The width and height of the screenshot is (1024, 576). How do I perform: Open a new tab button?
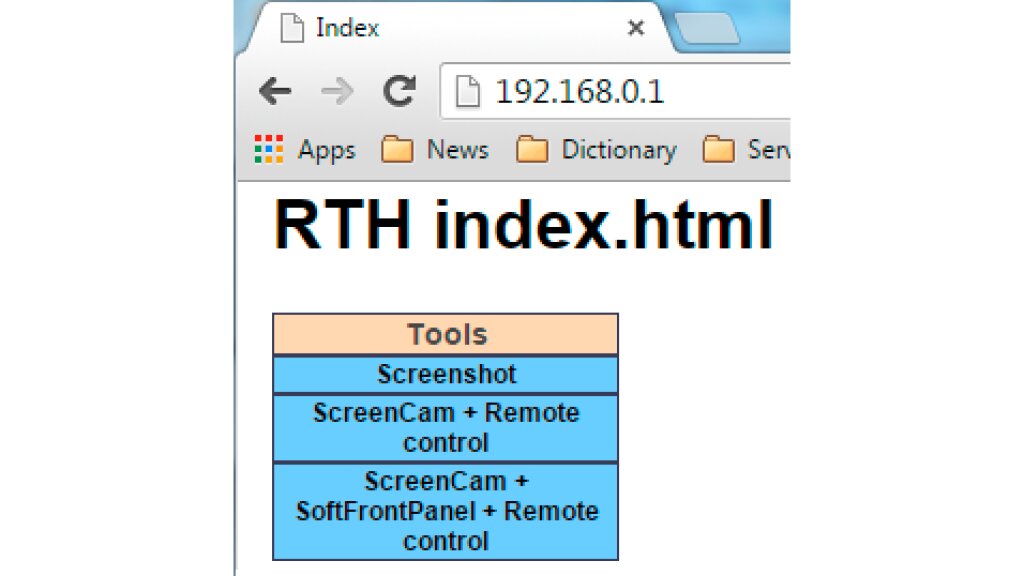click(708, 29)
